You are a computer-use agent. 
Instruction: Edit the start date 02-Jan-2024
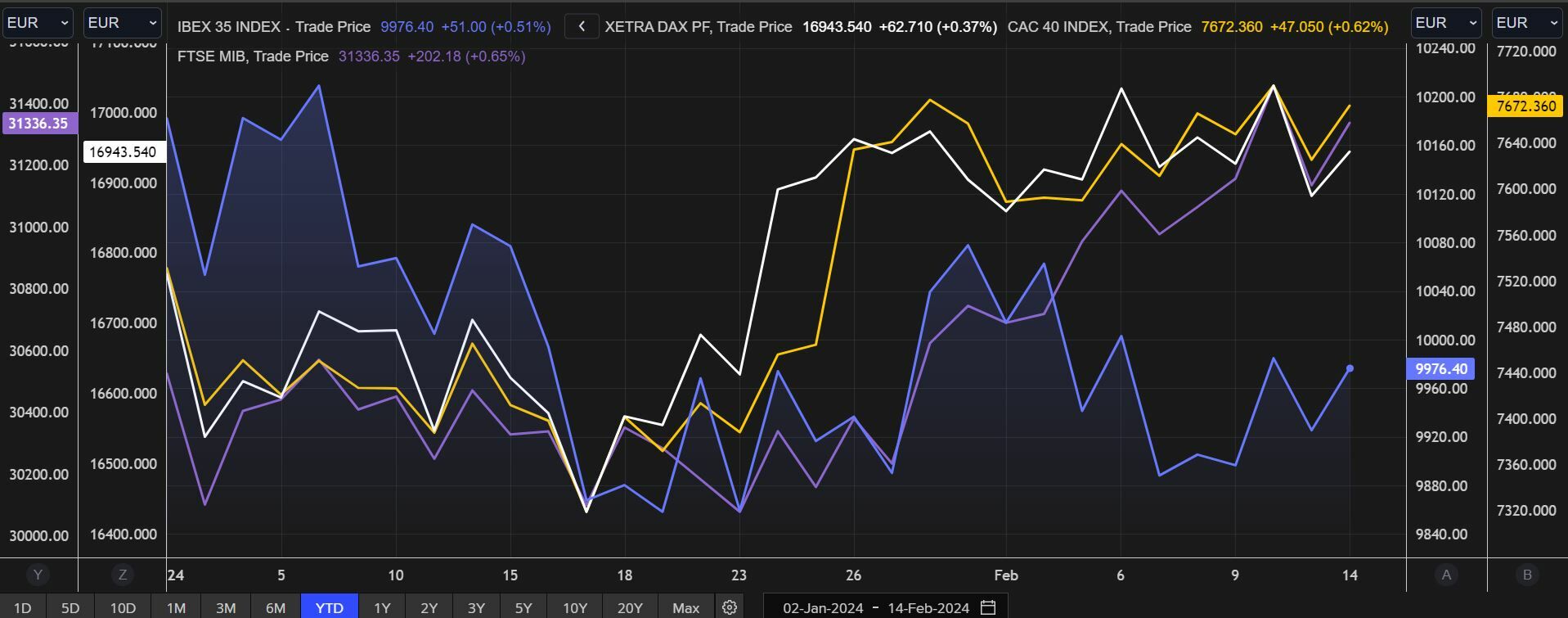(x=821, y=608)
